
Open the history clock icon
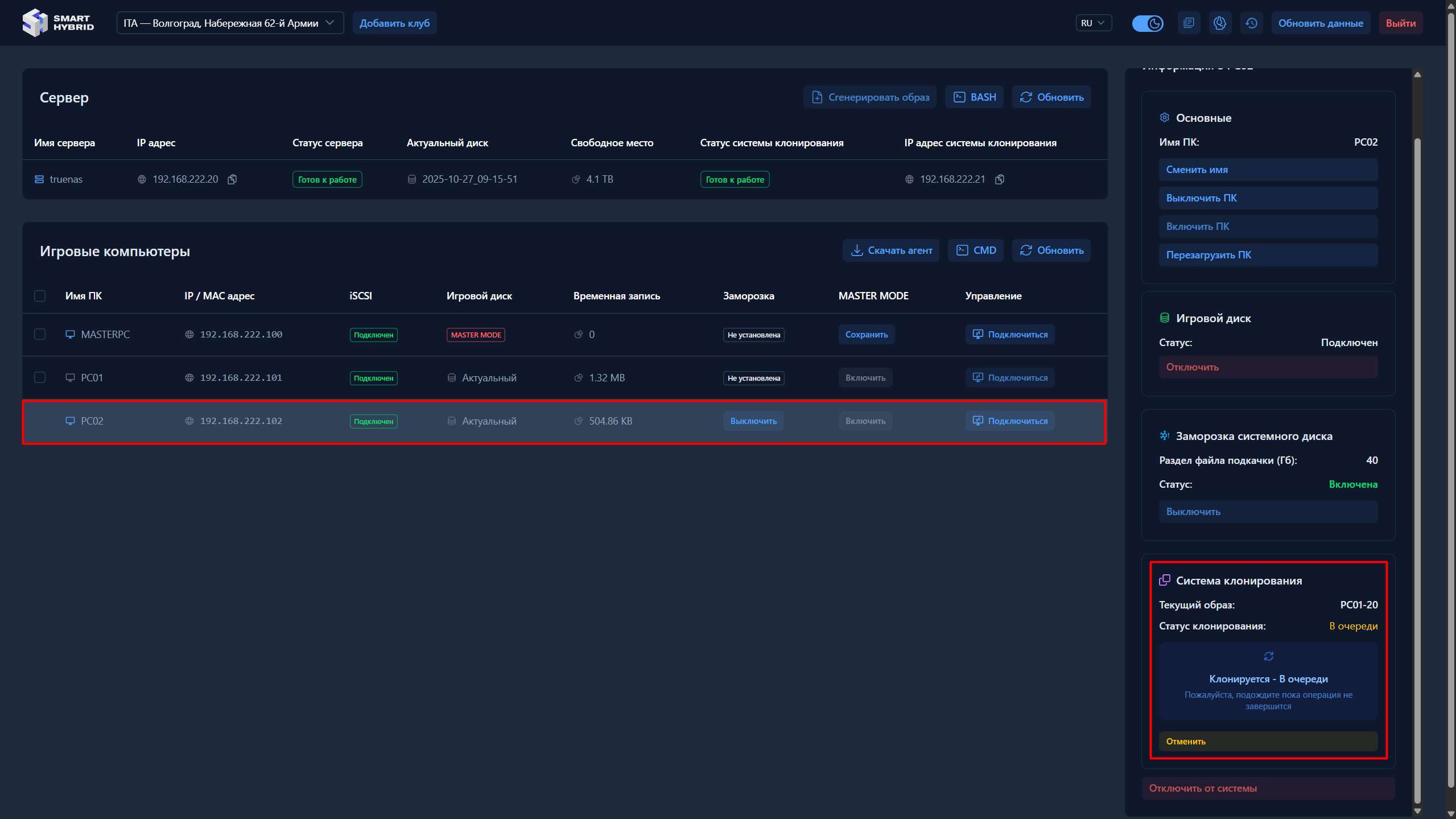coord(1251,23)
